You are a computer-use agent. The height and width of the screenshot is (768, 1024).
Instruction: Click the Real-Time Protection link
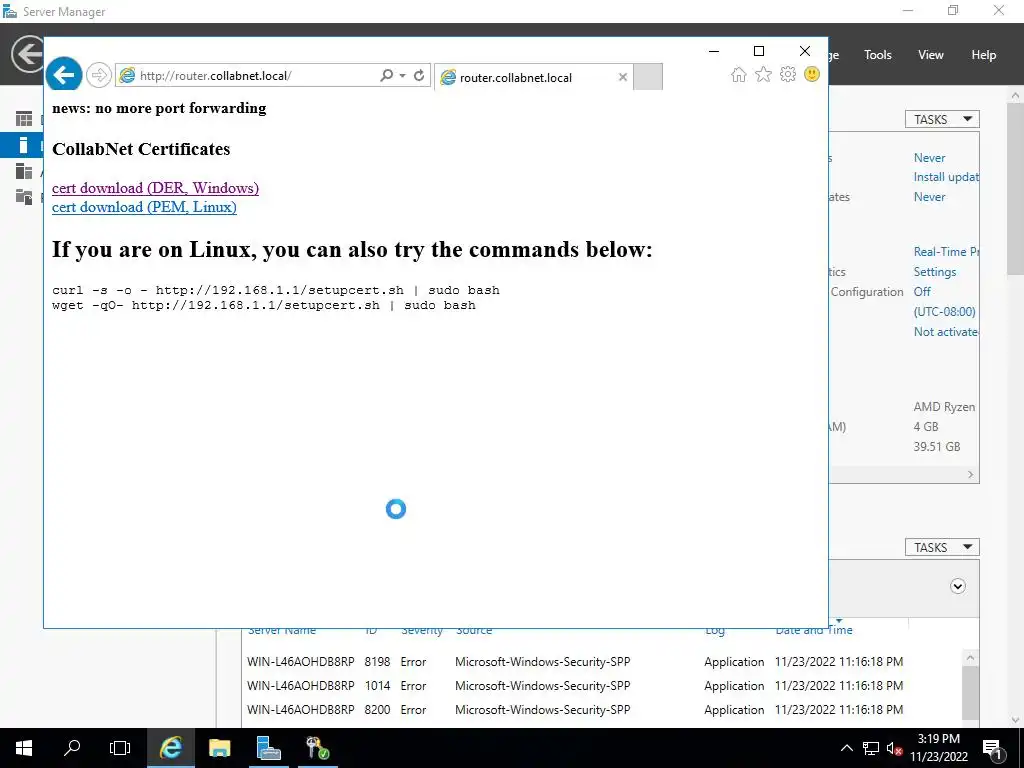tap(946, 251)
